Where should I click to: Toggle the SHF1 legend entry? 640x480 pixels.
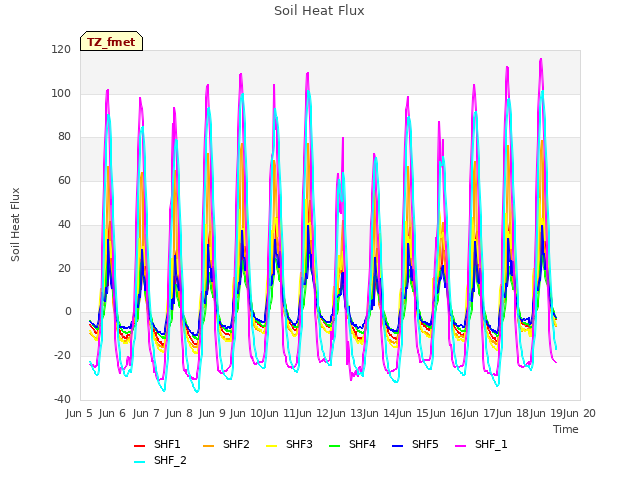click(x=157, y=444)
